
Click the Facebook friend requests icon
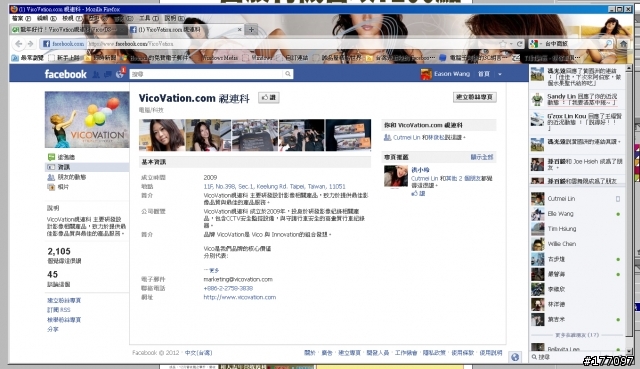pyautogui.click(x=96, y=74)
